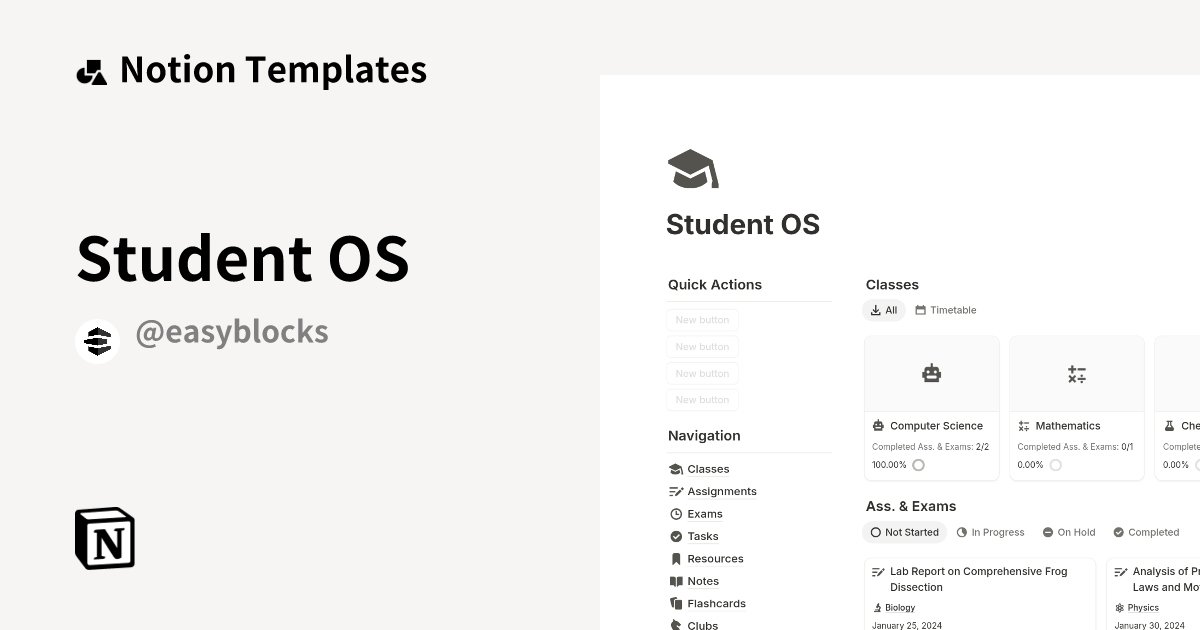The height and width of the screenshot is (630, 1200).
Task: Click the flashcards stack icon next to Flashcards
Action: click(x=676, y=603)
